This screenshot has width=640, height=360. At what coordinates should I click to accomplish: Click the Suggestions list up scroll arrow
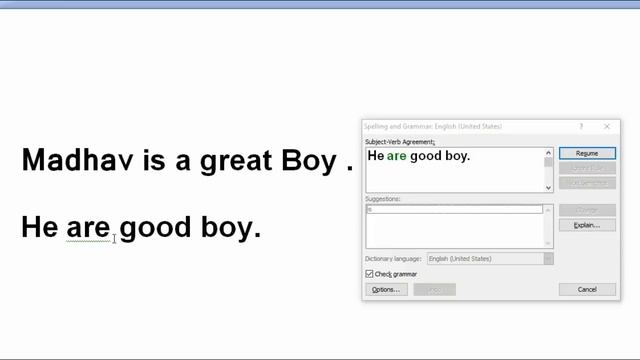point(548,210)
